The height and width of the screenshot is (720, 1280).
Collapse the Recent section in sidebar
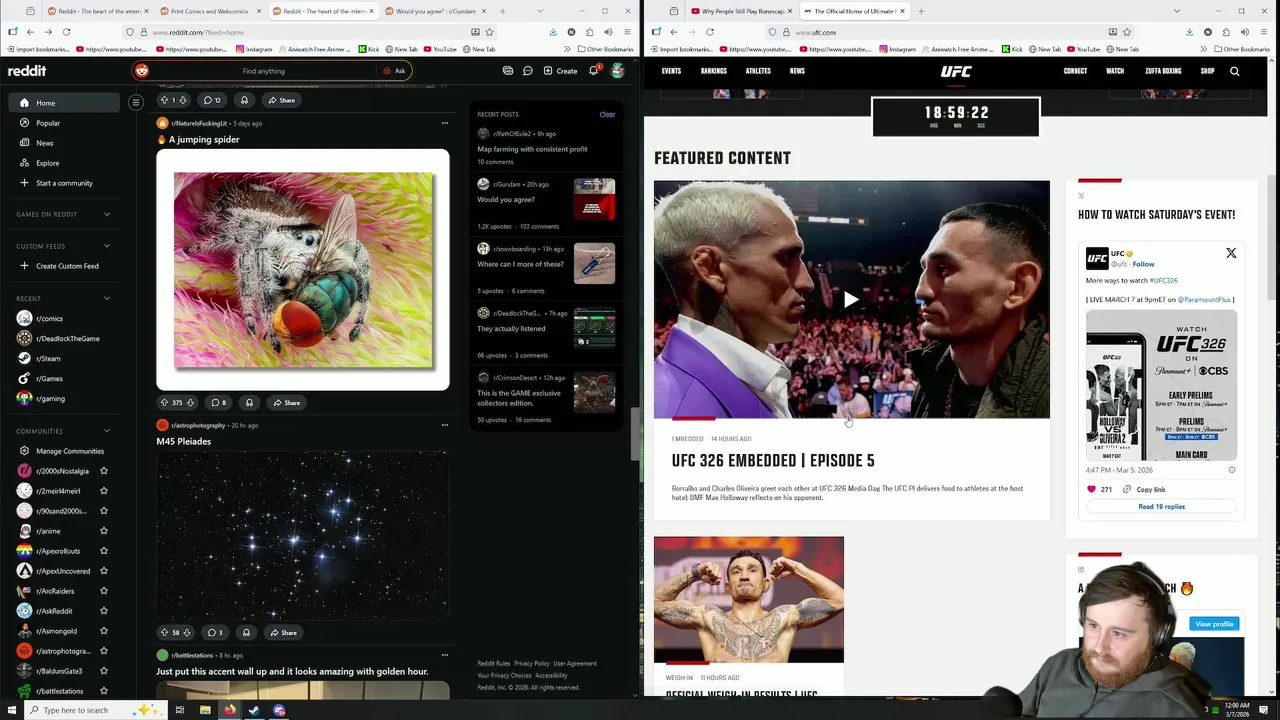(107, 298)
